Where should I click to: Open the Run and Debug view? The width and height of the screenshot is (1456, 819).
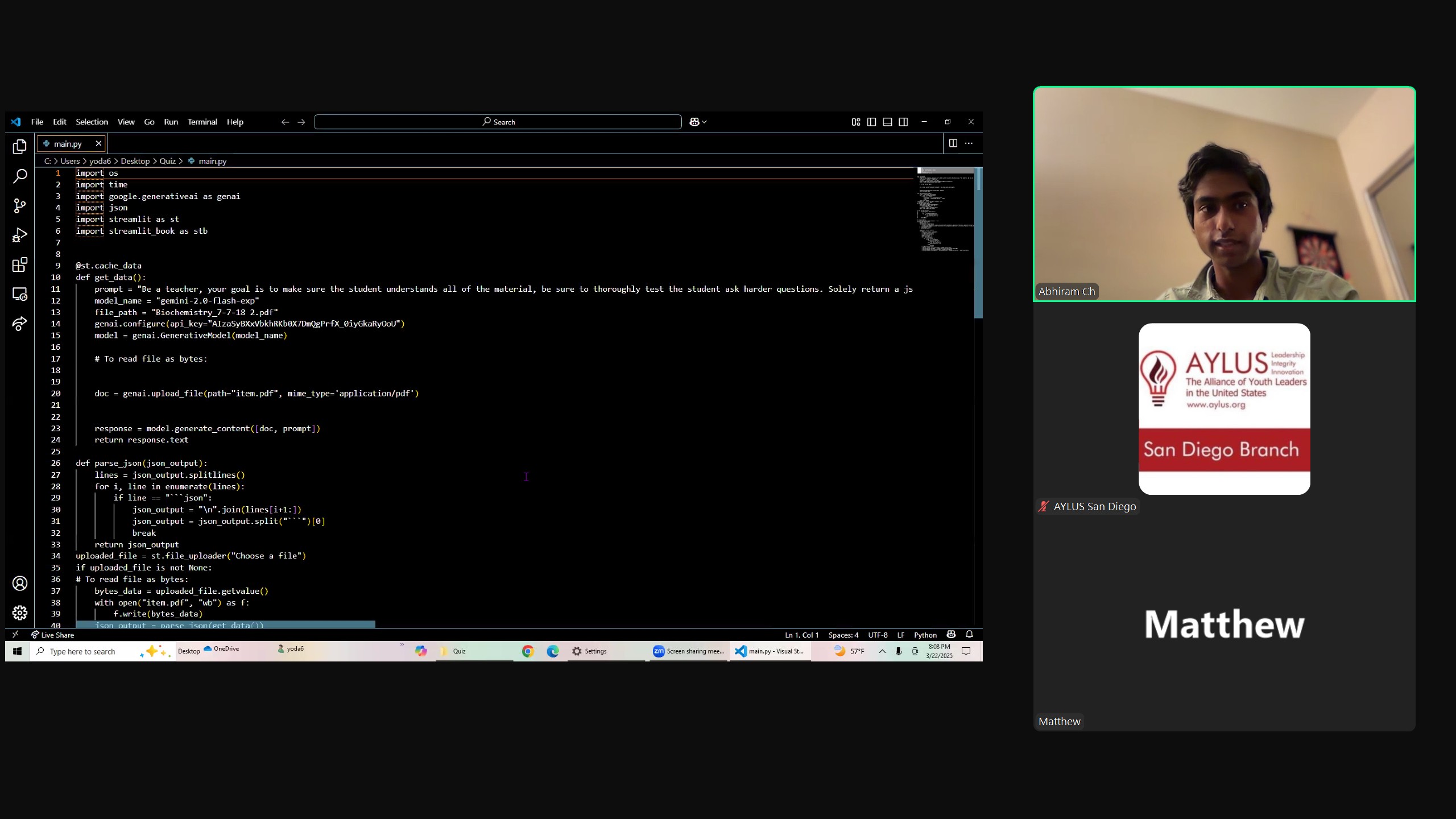pyautogui.click(x=20, y=235)
